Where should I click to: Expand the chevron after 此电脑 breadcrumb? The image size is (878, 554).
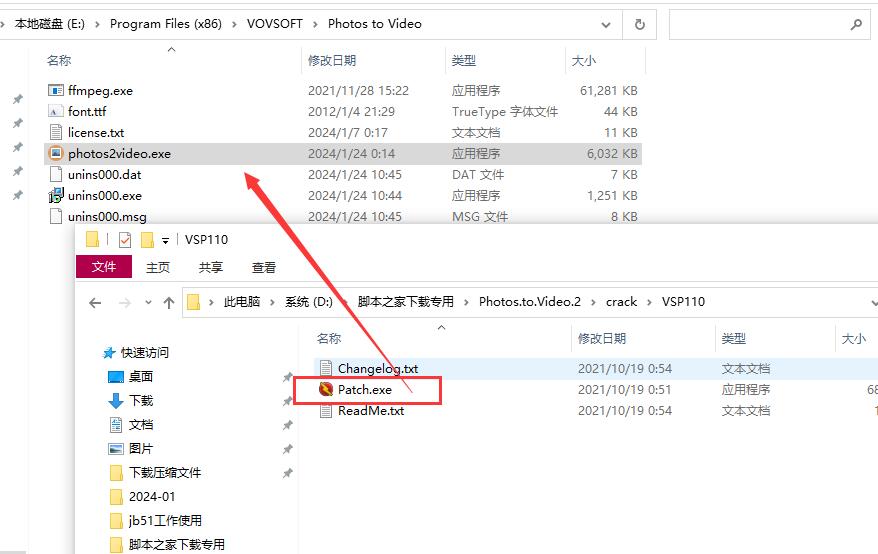point(272,302)
